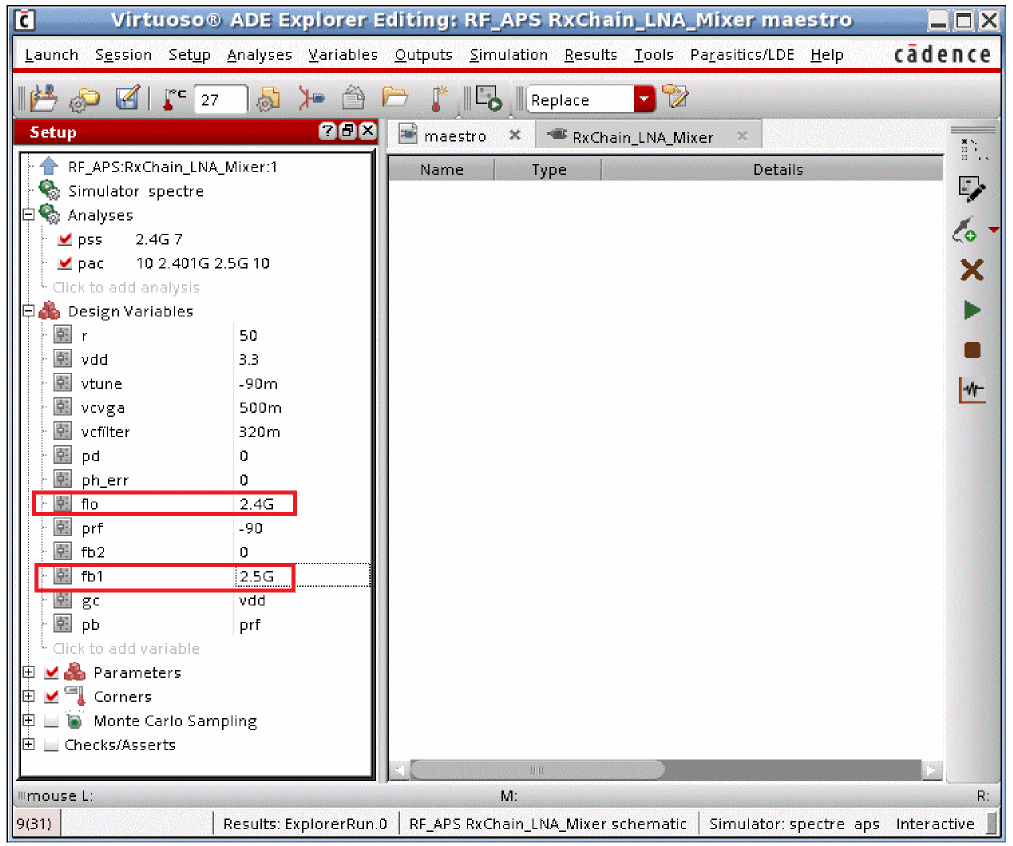Screen dimensions: 1013x846
Task: Open the Simulation menu
Action: click(x=508, y=55)
